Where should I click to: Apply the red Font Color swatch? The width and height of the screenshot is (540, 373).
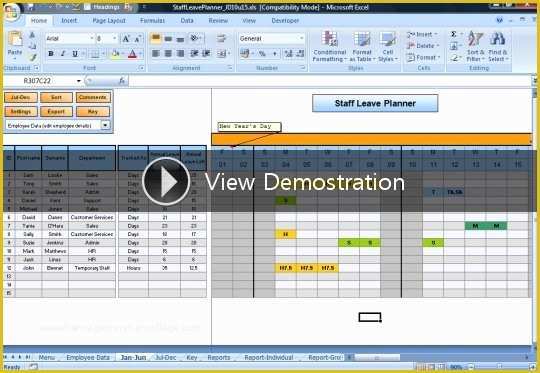(132, 53)
